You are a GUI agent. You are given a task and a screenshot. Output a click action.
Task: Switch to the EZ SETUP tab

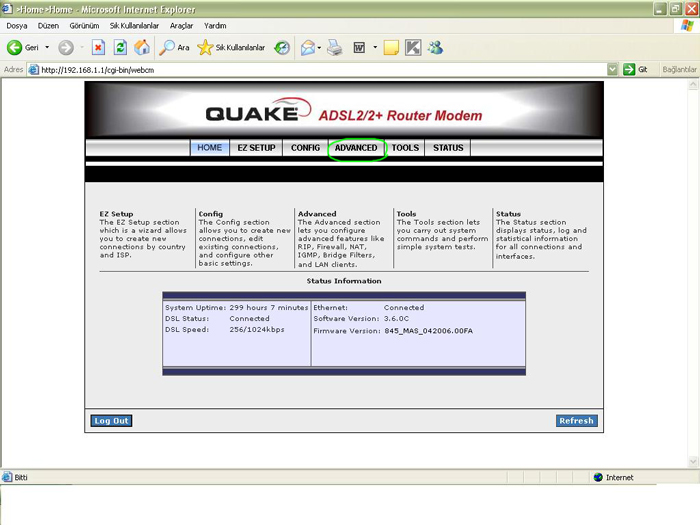[256, 148]
